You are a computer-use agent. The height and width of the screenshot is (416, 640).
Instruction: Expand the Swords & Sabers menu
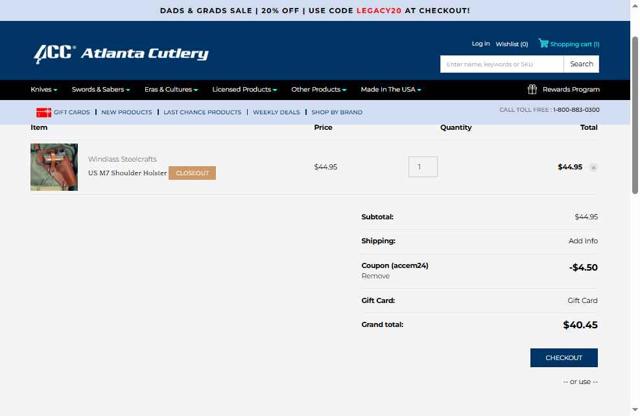tap(100, 89)
